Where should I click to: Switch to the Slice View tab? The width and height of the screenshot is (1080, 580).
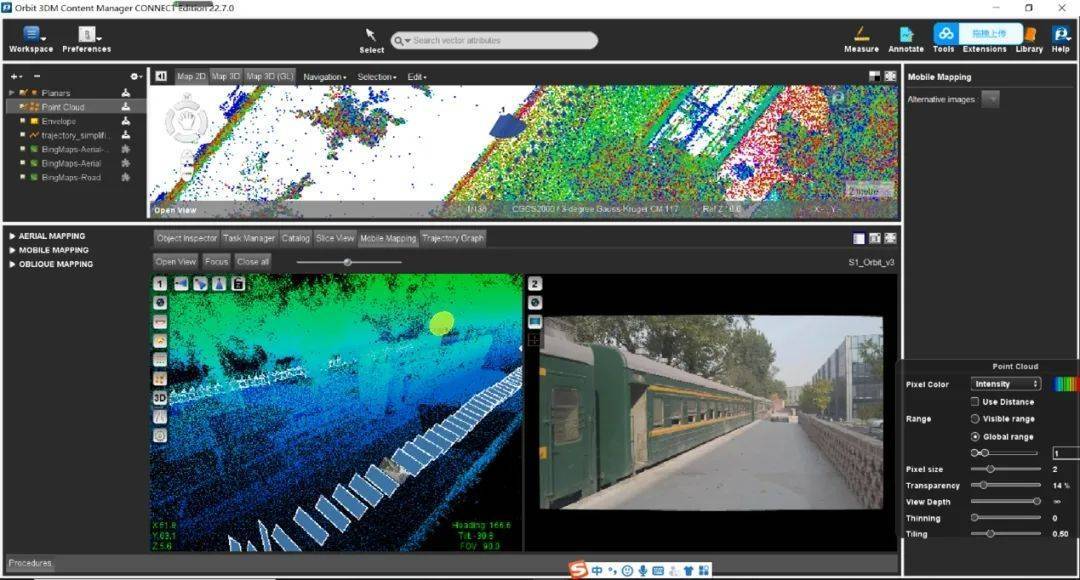pos(335,238)
